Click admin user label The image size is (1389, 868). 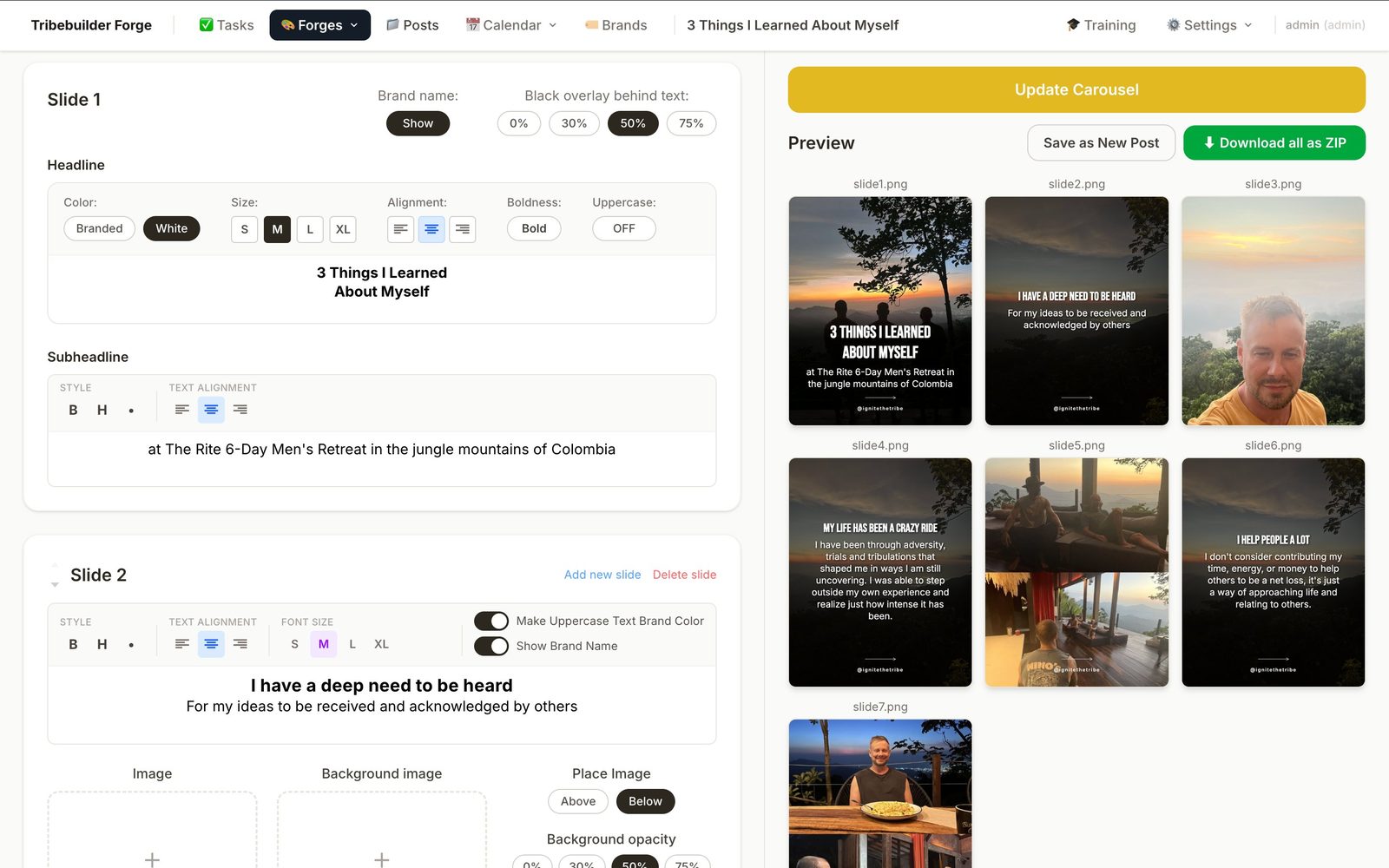pyautogui.click(x=1325, y=25)
